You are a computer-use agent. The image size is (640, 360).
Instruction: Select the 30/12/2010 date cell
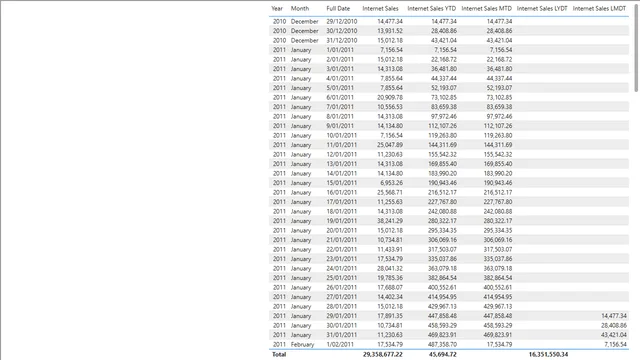pos(342,31)
